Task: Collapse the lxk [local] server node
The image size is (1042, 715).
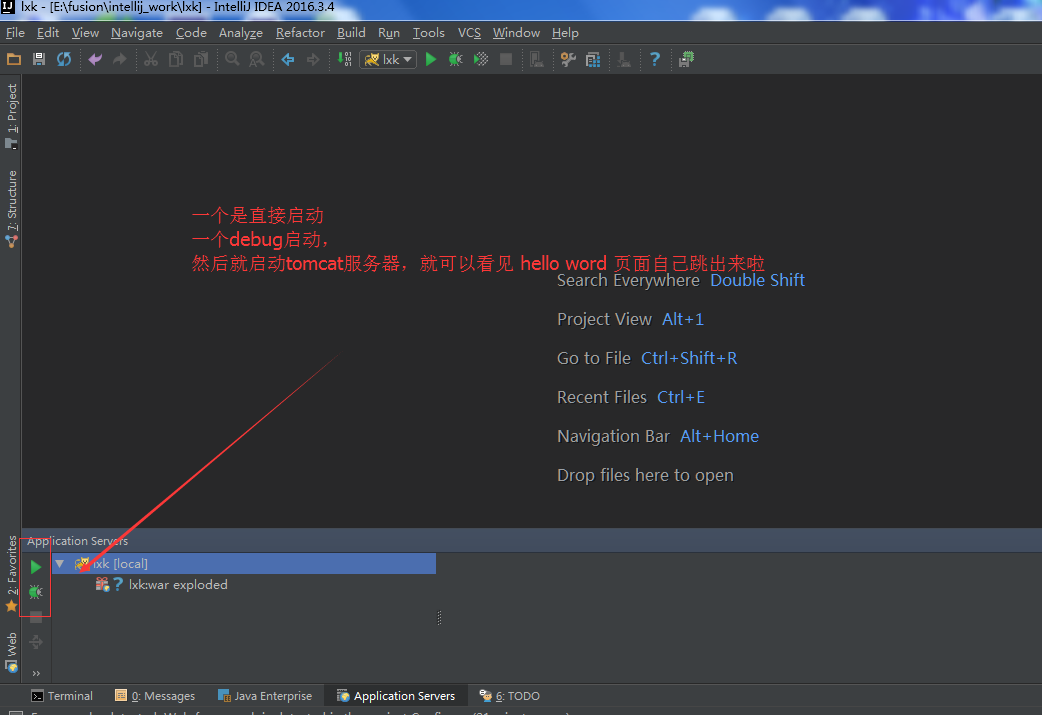Action: (x=60, y=563)
